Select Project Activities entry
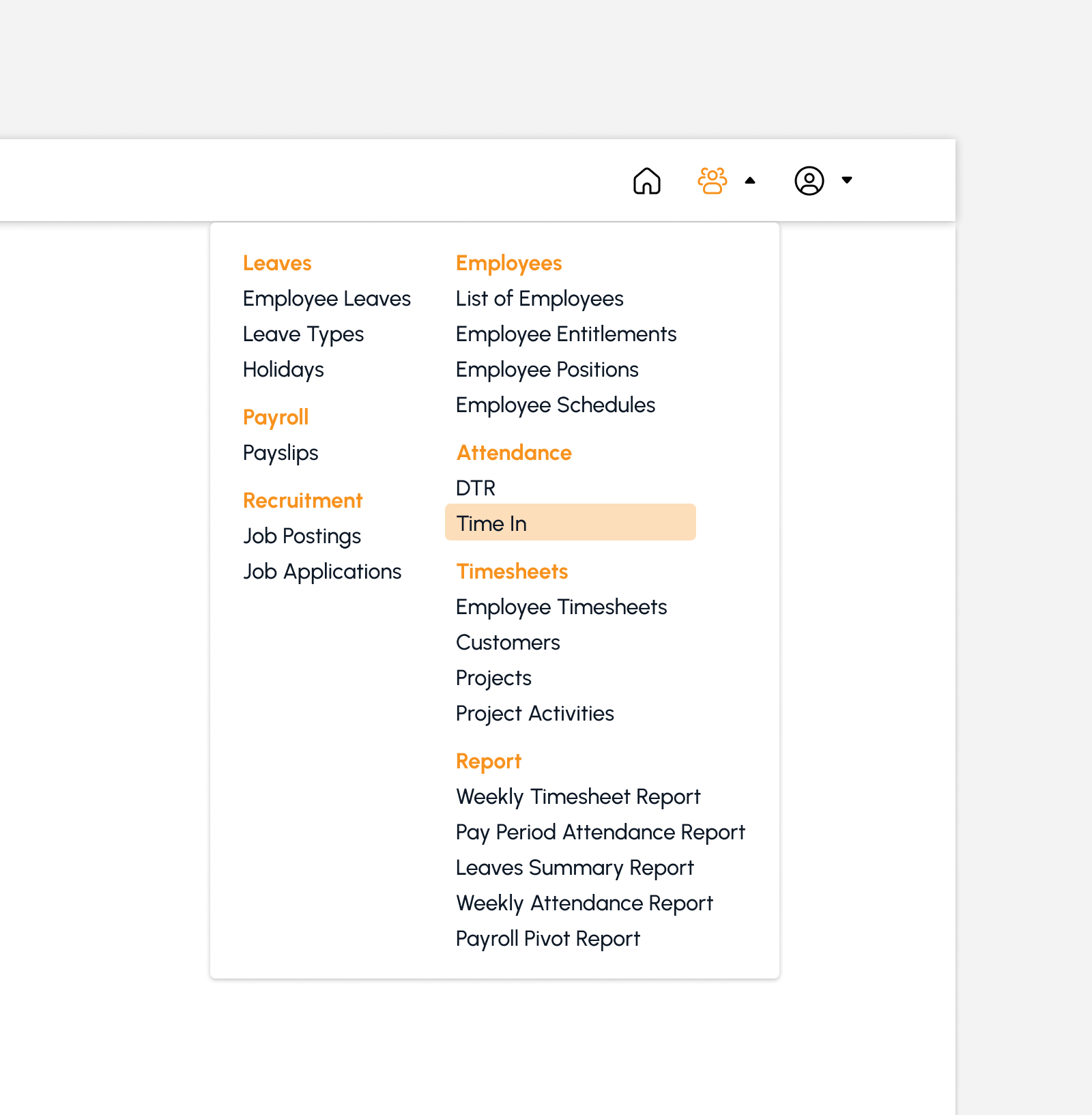1092x1115 pixels. tap(535, 714)
